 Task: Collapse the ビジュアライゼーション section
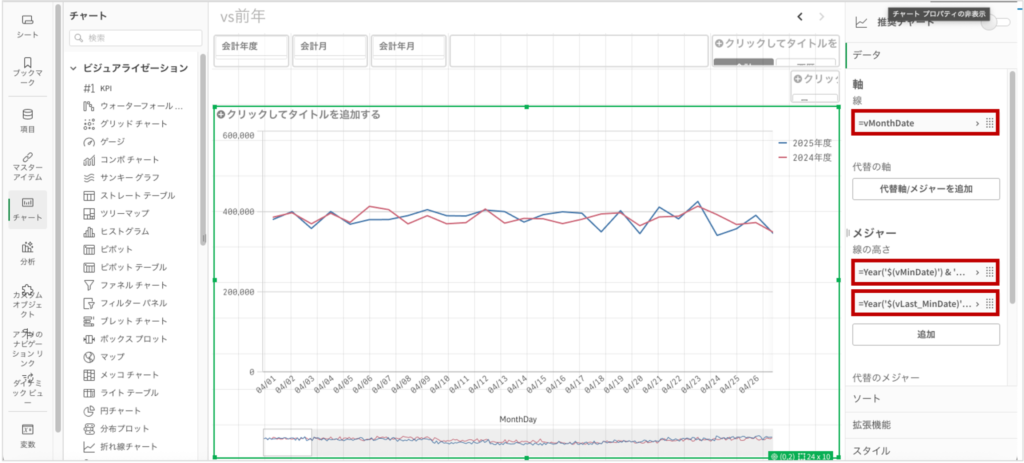[75, 68]
